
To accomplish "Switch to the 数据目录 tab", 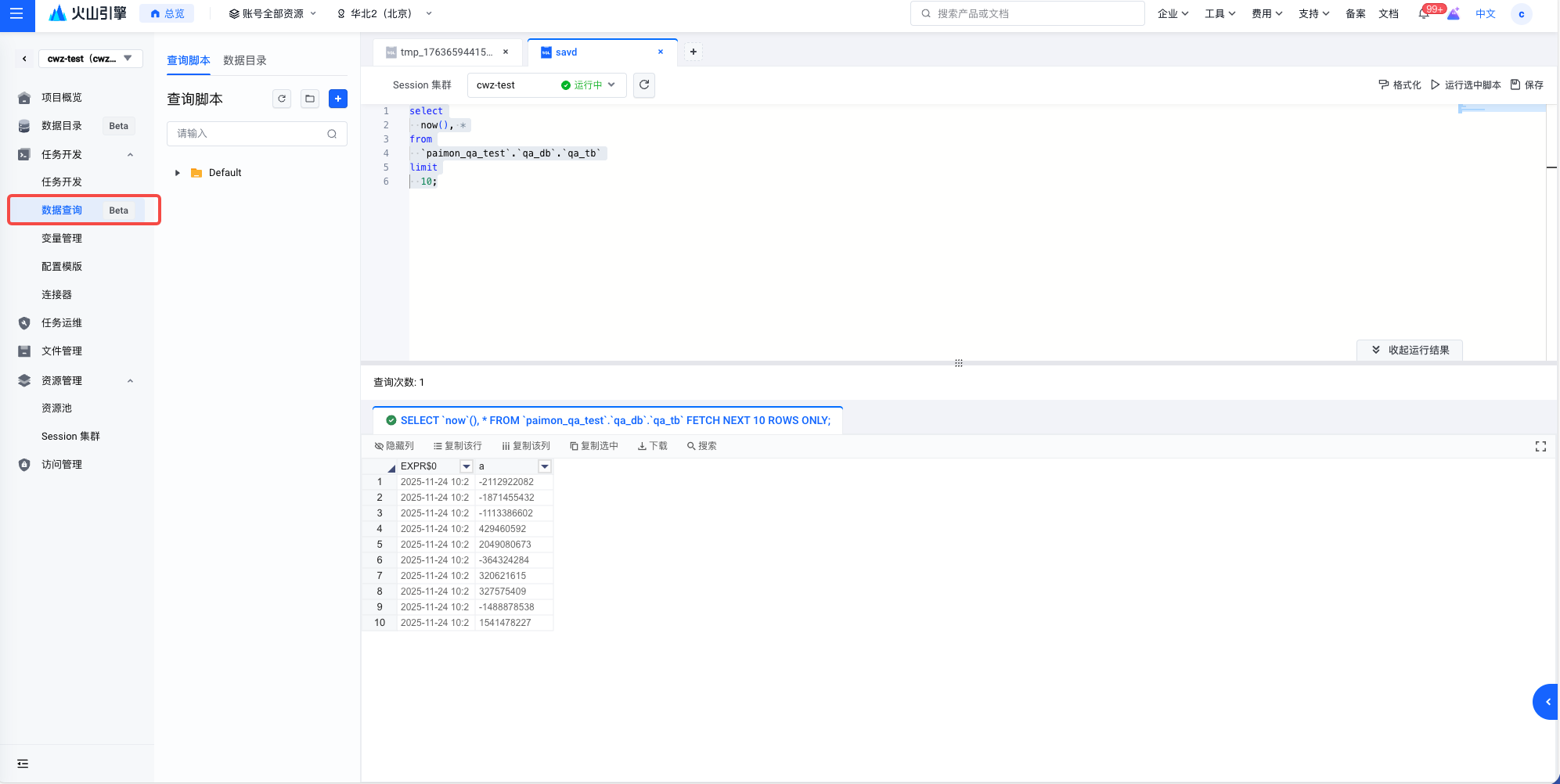I will 245,60.
